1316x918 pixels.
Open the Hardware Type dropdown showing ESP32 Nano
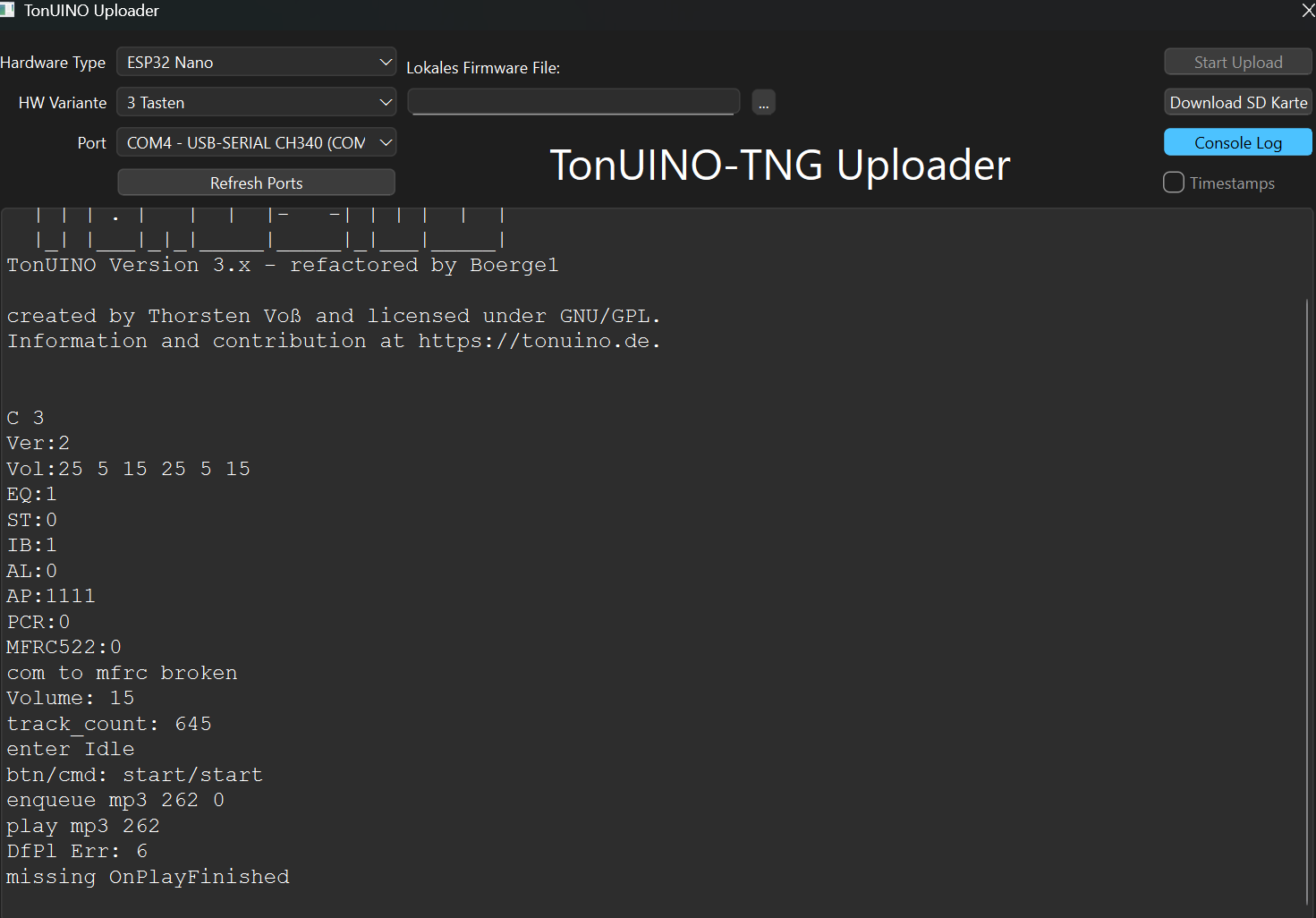point(257,62)
